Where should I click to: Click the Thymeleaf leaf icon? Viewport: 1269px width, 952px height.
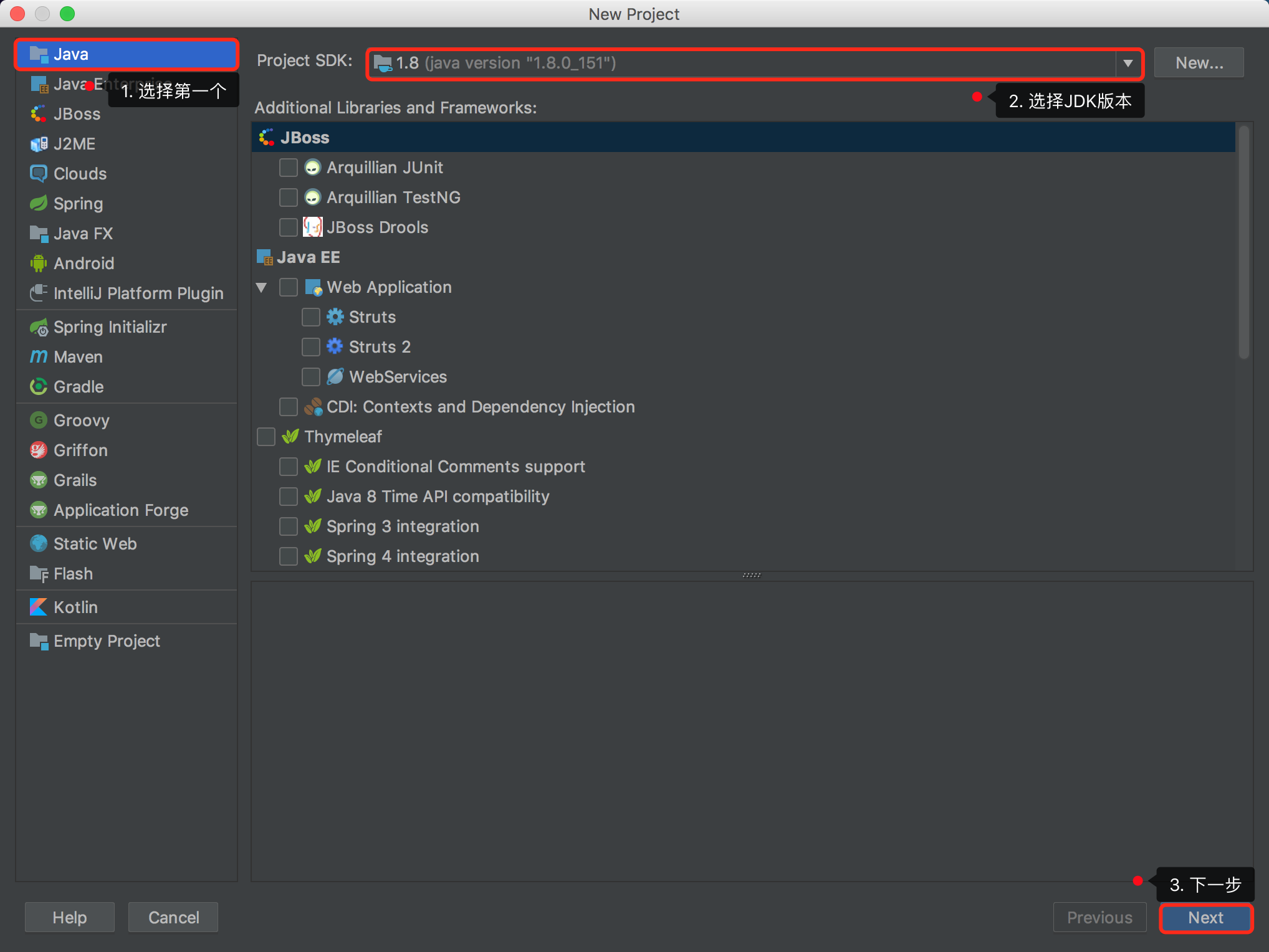pyautogui.click(x=290, y=436)
